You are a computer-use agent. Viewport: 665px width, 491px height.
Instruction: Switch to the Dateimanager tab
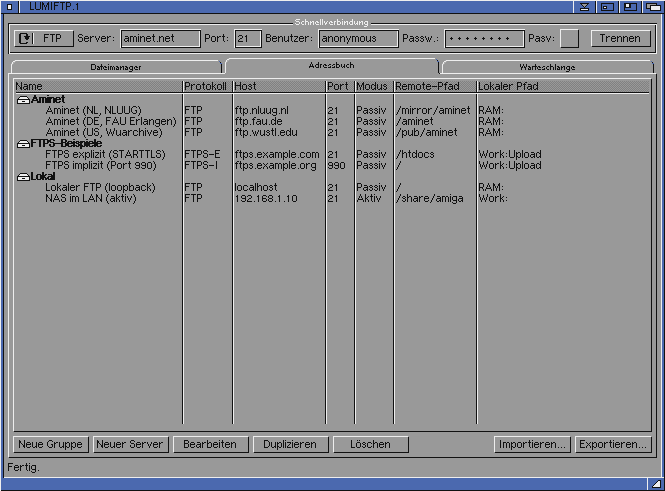pos(115,67)
